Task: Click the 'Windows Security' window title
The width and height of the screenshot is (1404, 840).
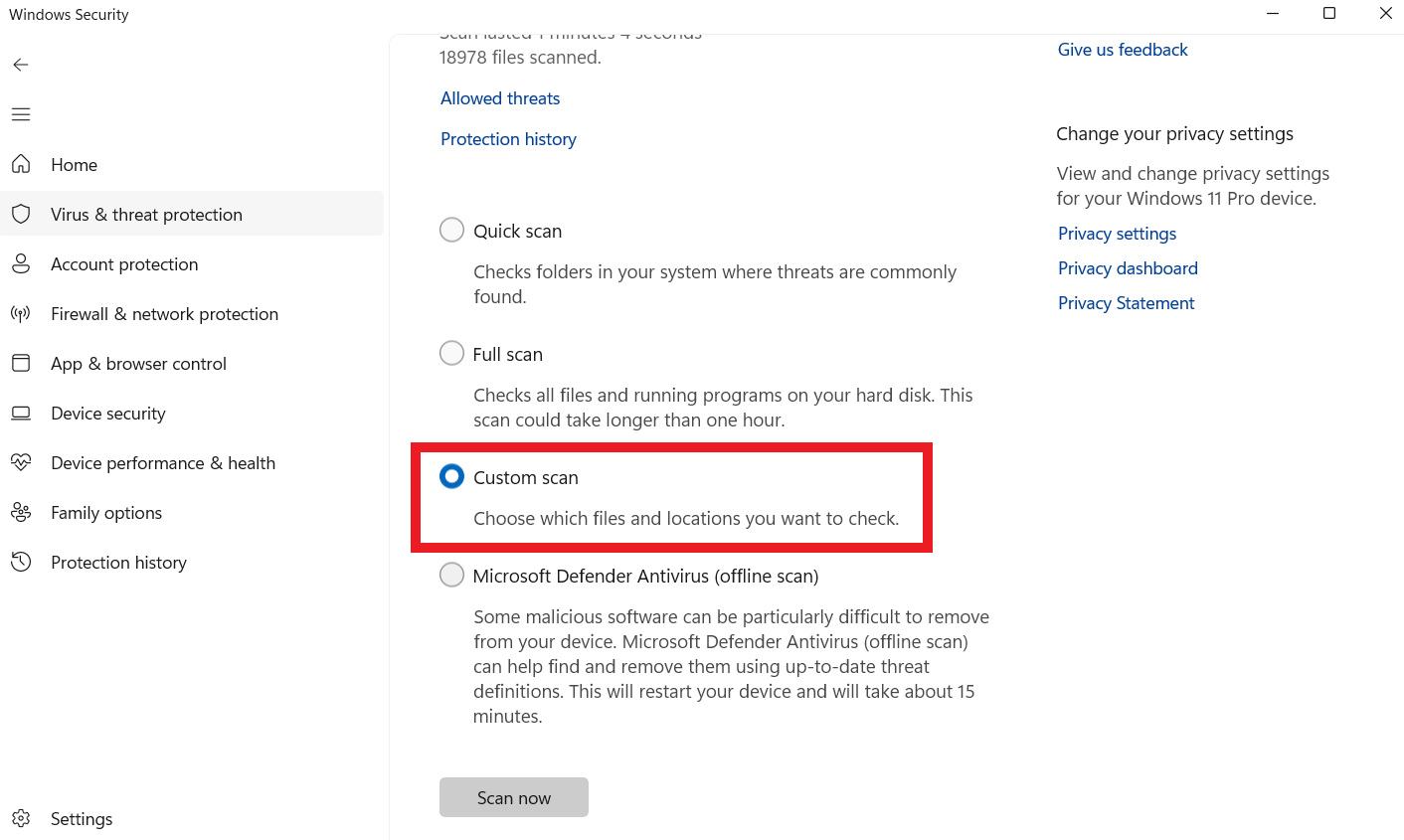Action: click(x=69, y=15)
